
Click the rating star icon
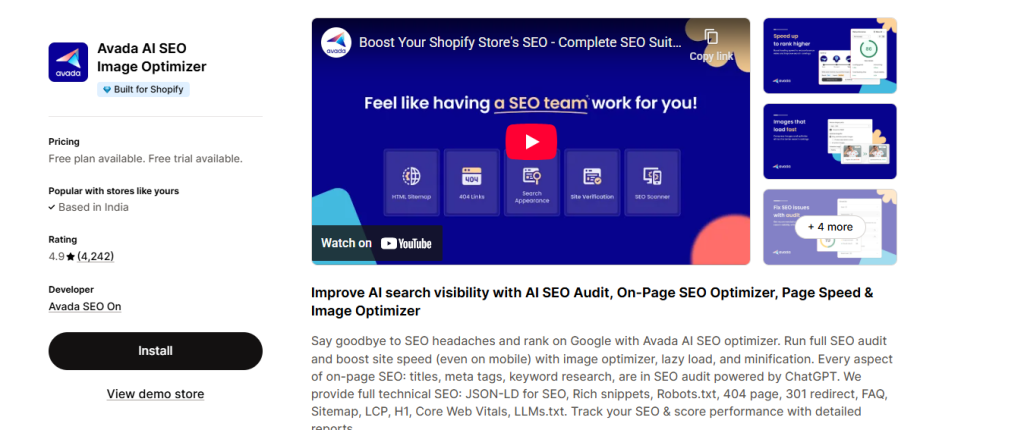pos(70,257)
